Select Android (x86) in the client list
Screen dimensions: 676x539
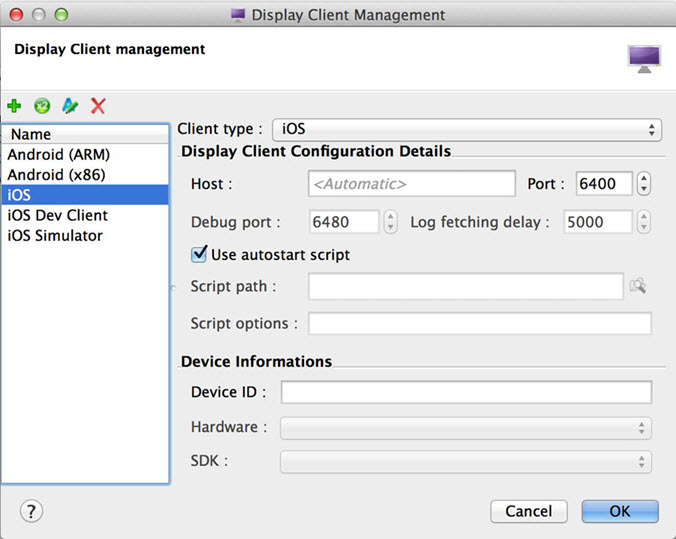click(x=85, y=175)
